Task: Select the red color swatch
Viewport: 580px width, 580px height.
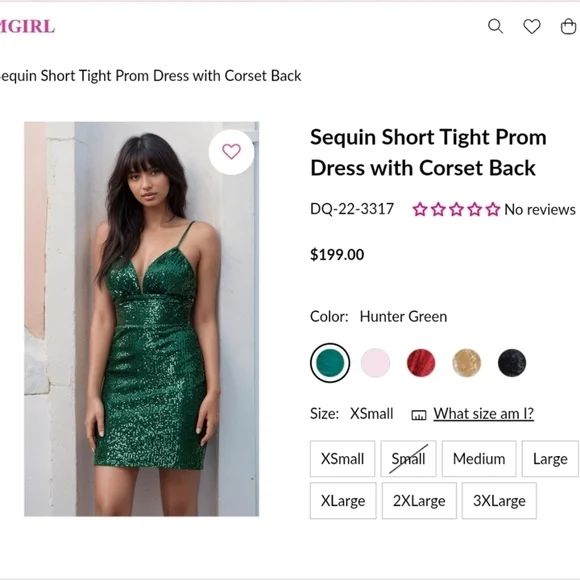Action: [421, 362]
